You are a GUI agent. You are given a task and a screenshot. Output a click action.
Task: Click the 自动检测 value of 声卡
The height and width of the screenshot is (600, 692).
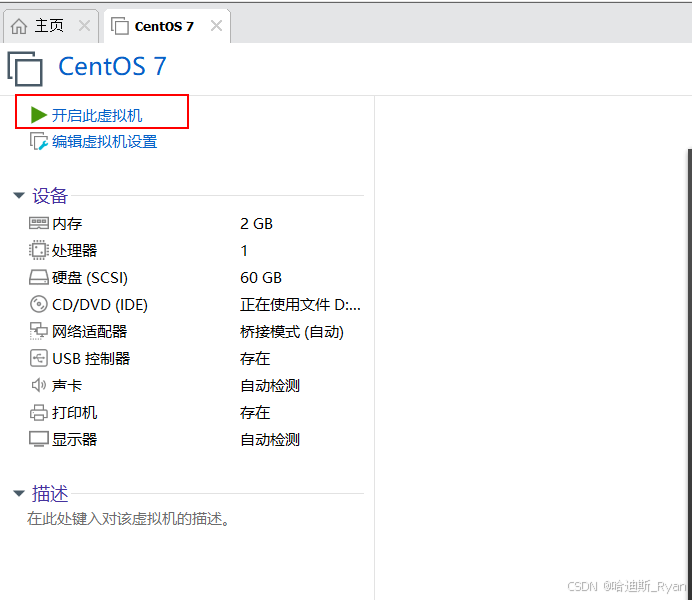click(x=270, y=386)
